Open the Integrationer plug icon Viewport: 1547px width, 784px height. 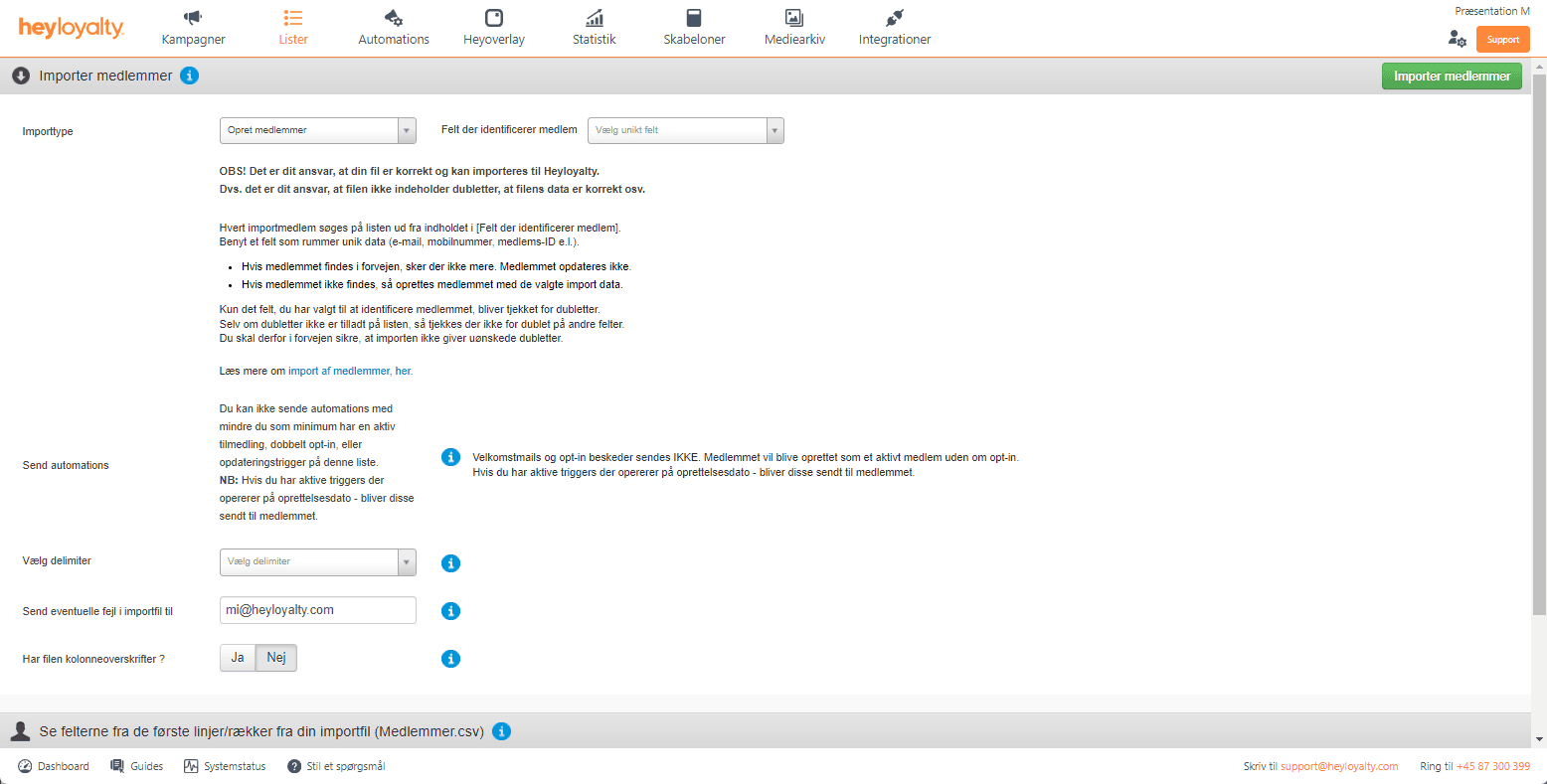(x=894, y=18)
